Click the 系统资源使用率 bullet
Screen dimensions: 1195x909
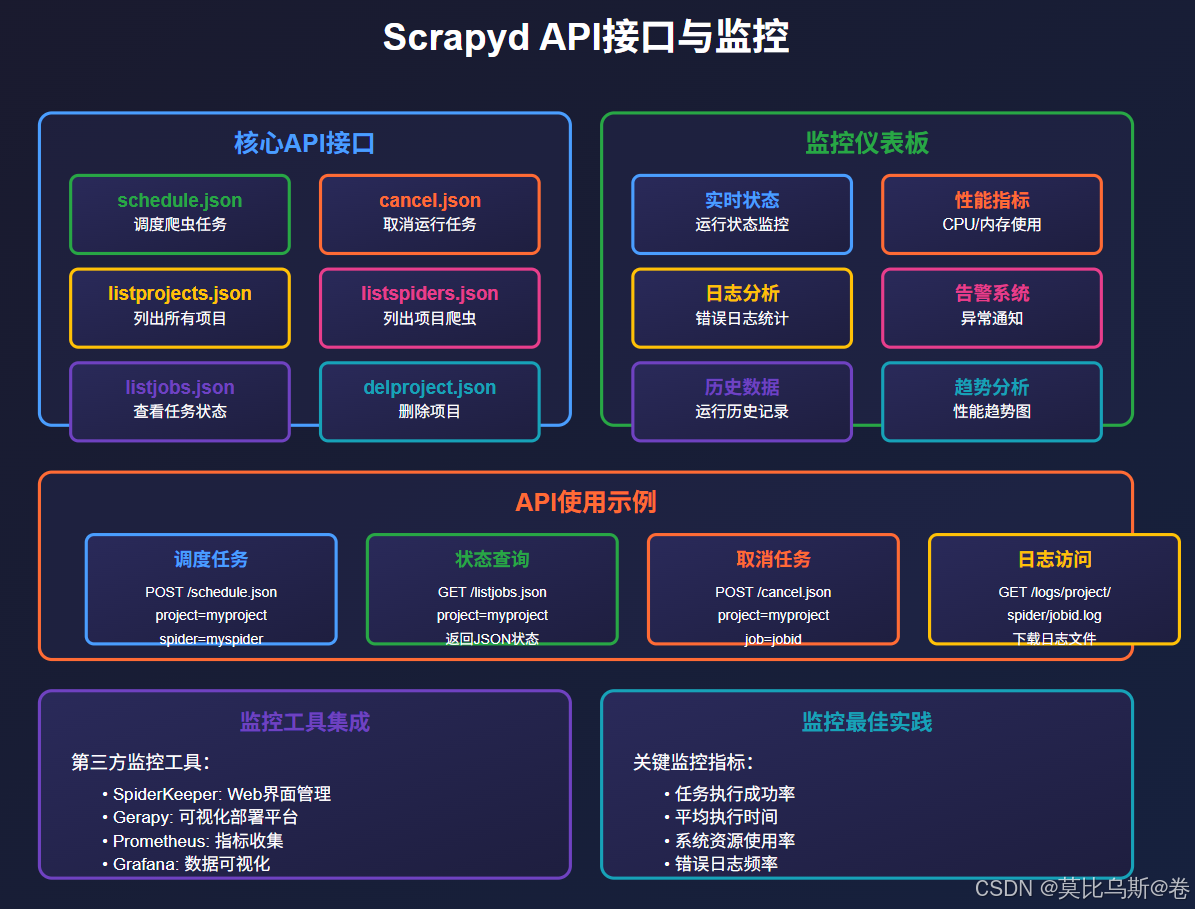(x=735, y=840)
